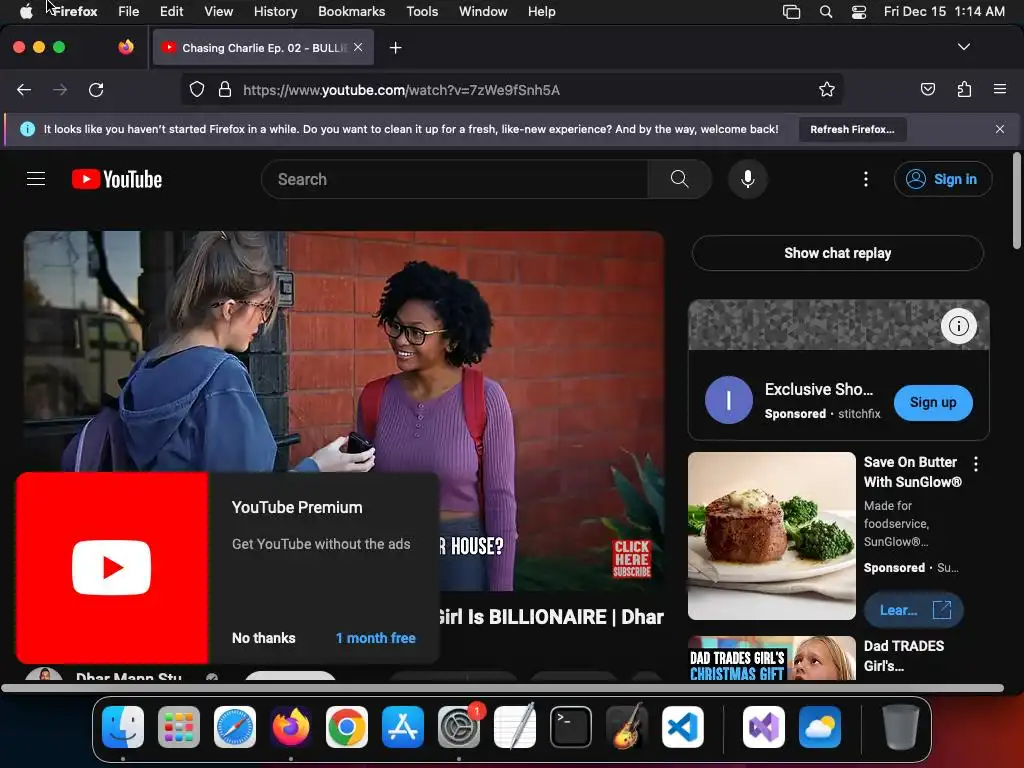Open the Firefox extensions puzzle icon

point(964,89)
